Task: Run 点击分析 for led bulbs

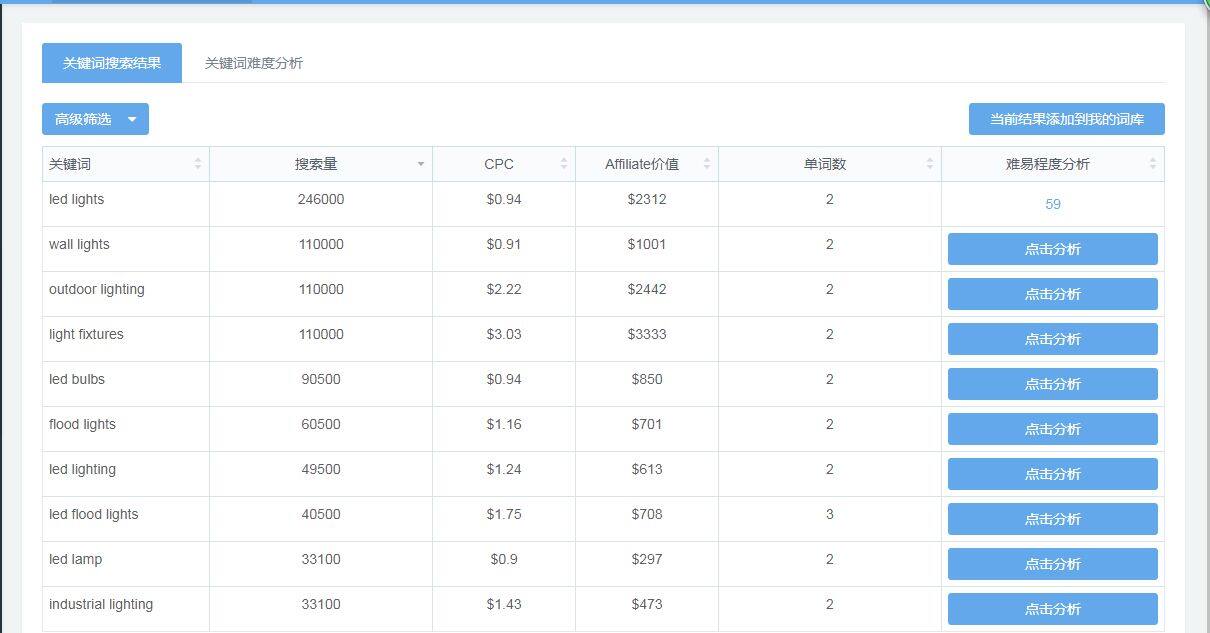Action: coord(1052,384)
